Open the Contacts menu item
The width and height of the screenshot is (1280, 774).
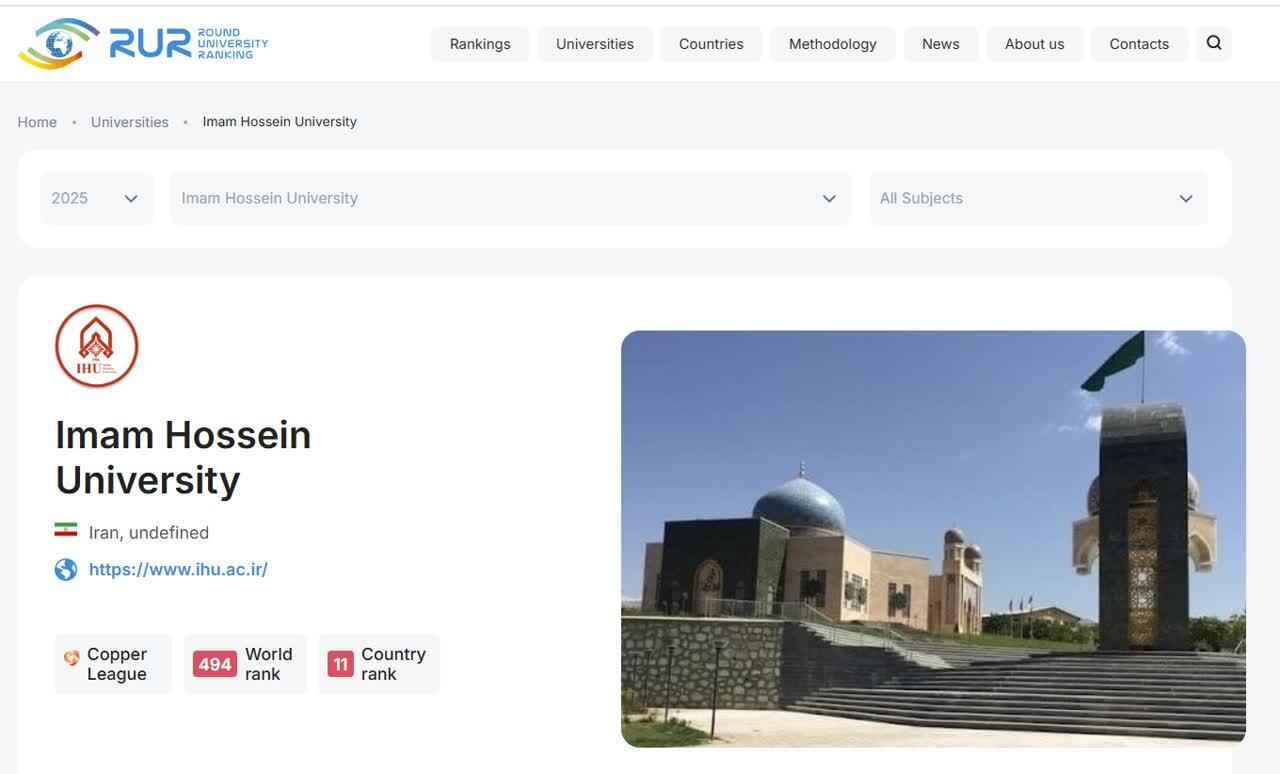click(1139, 43)
